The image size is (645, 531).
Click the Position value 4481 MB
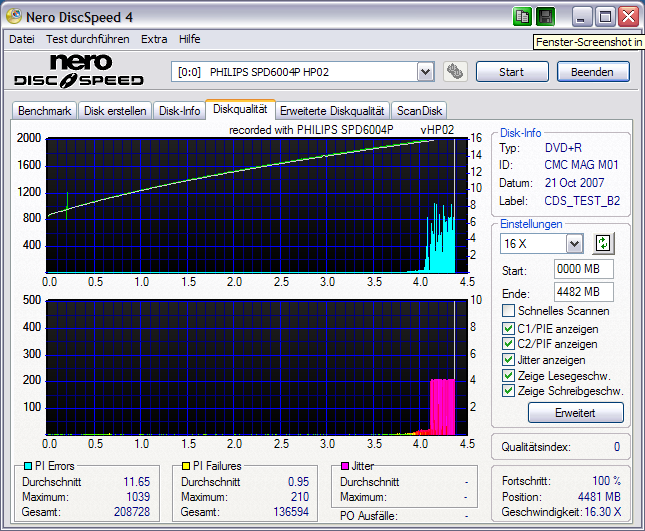point(599,497)
